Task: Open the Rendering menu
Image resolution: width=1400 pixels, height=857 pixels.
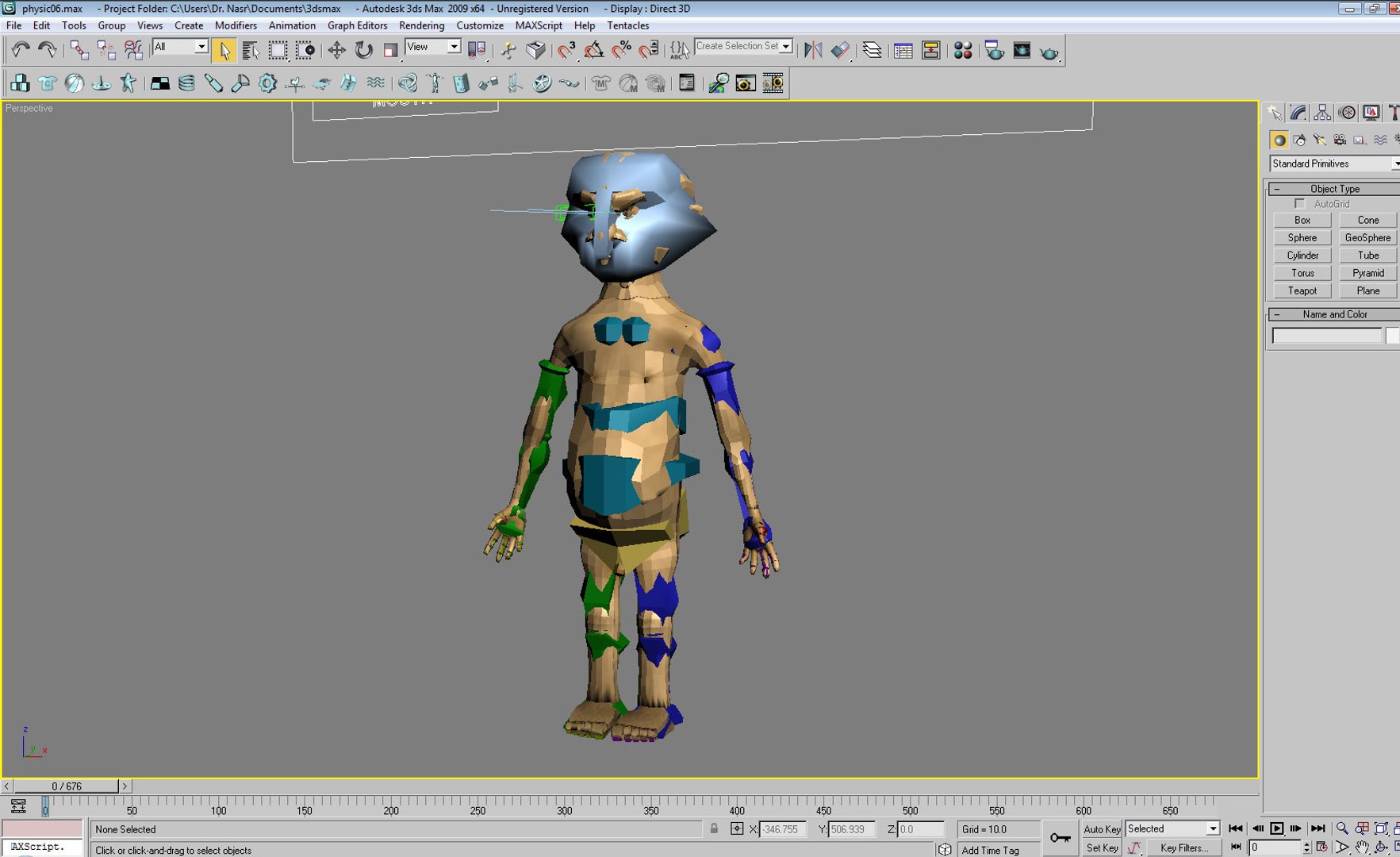Action: tap(421, 25)
